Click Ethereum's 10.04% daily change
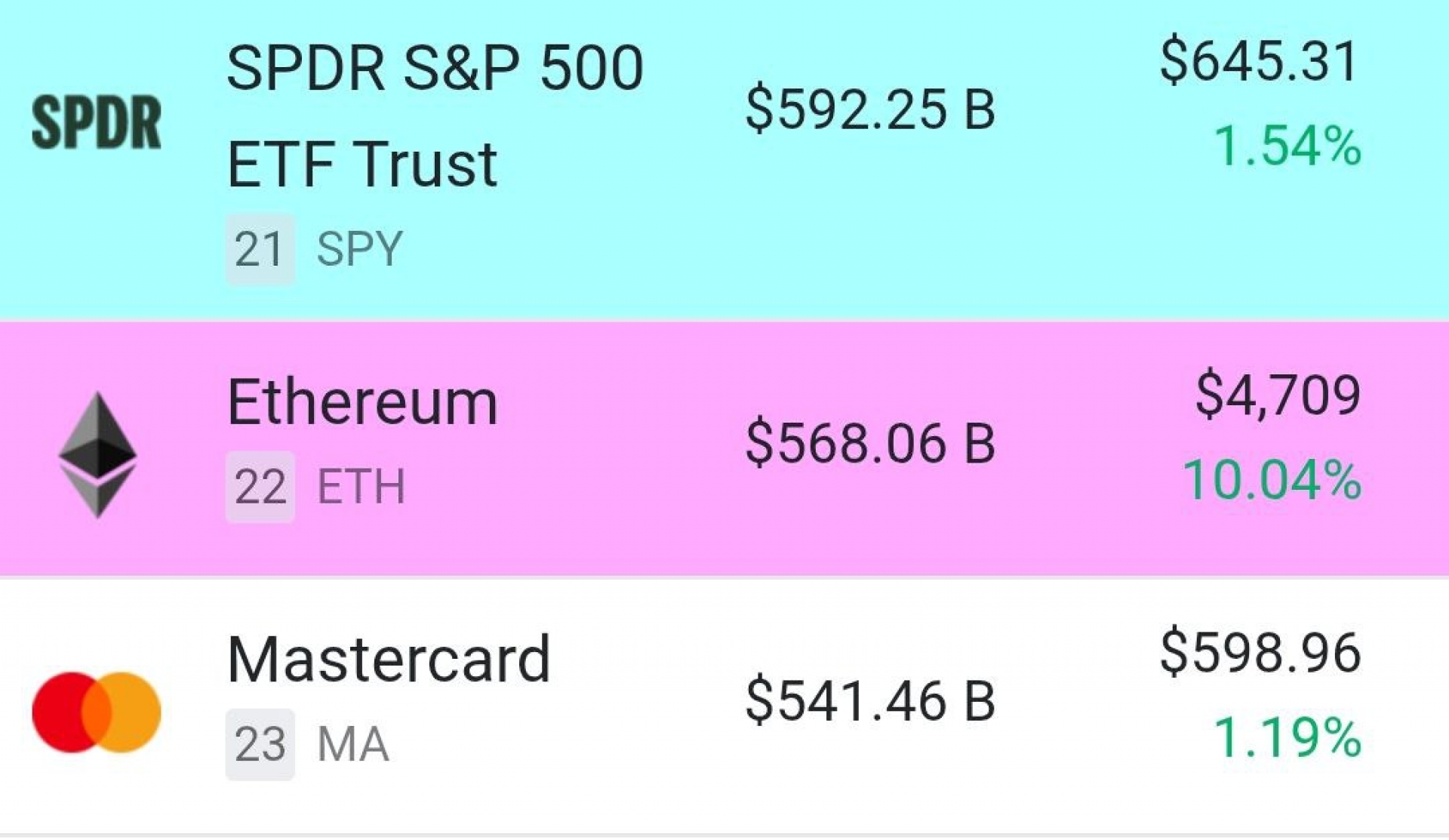The image size is (1449, 840). click(1272, 480)
